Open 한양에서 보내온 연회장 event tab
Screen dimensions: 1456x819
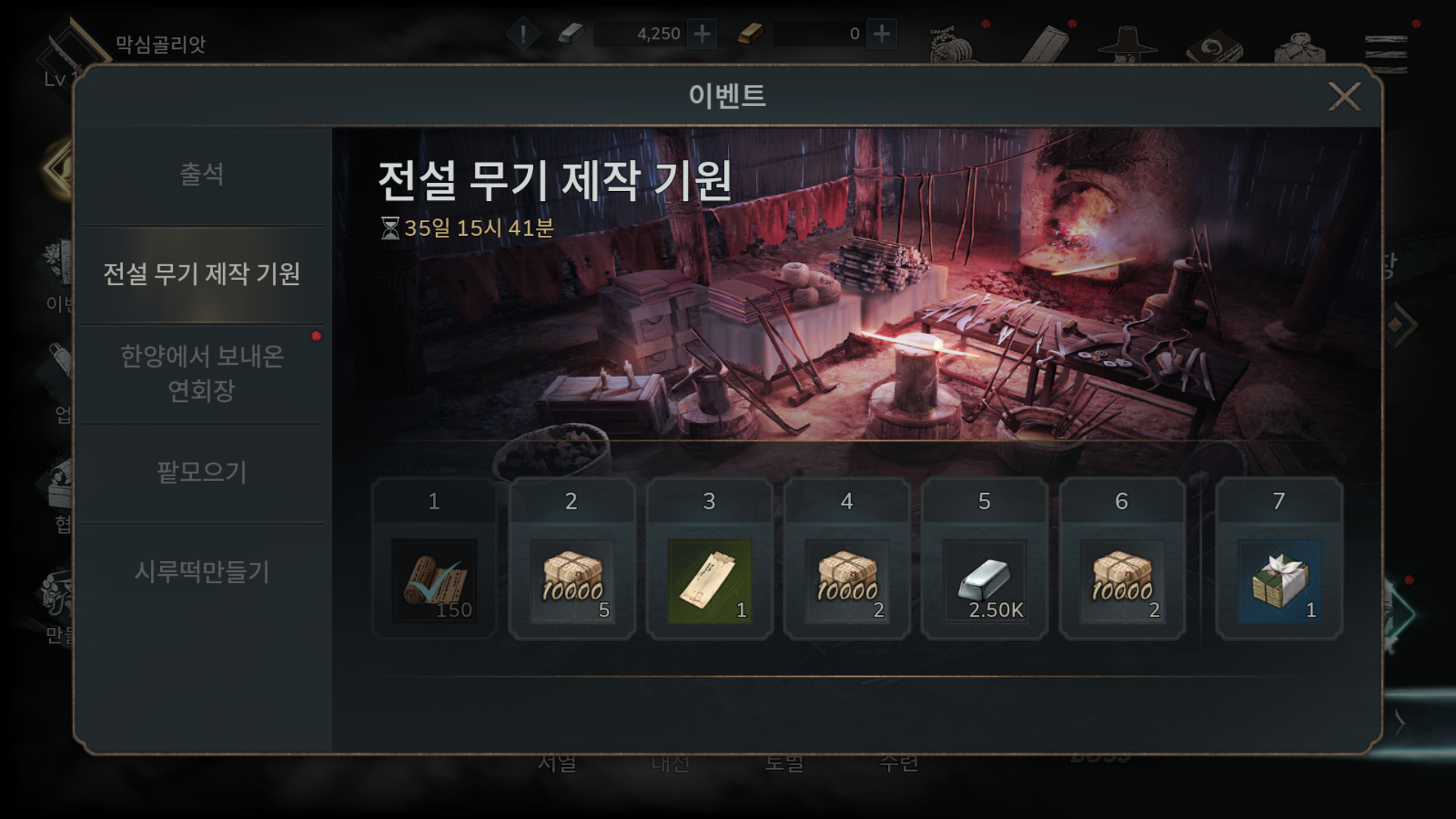point(202,373)
